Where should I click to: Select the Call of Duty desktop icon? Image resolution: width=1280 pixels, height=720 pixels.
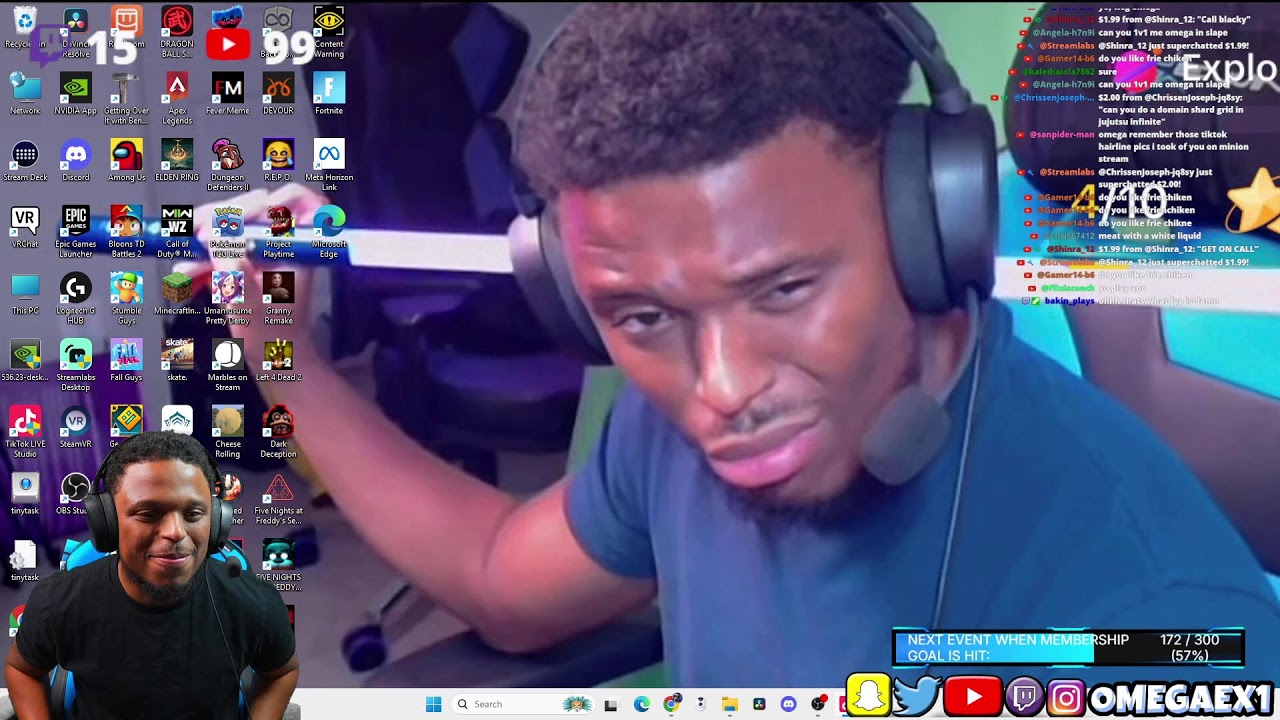point(177,232)
